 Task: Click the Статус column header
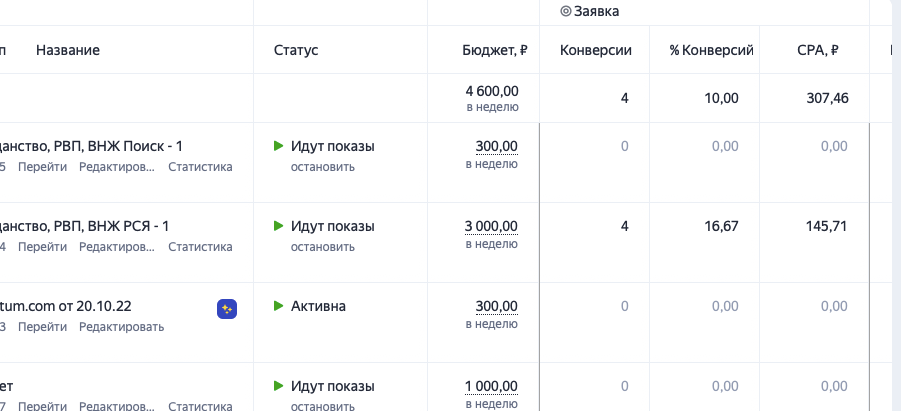(x=296, y=50)
